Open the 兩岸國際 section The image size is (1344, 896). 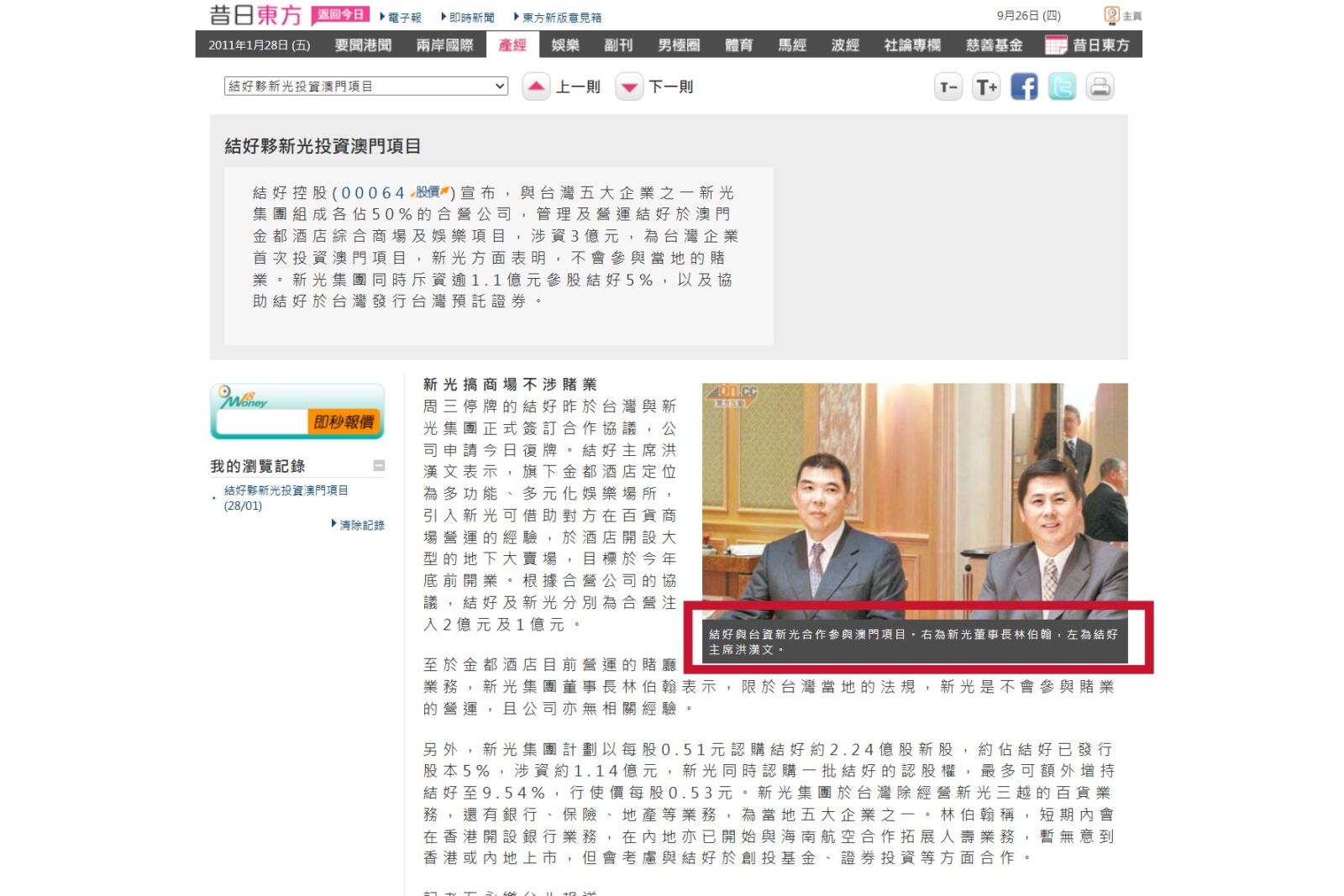[x=445, y=45]
